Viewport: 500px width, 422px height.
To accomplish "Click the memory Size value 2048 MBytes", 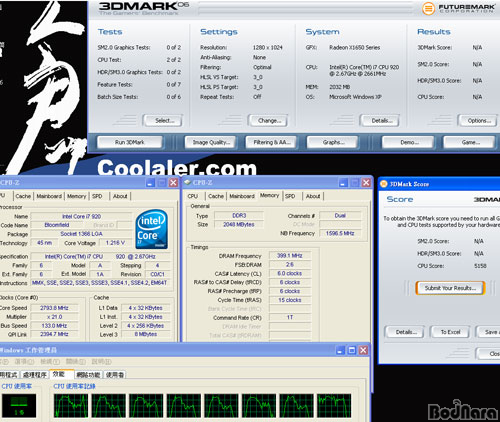I will click(x=239, y=225).
